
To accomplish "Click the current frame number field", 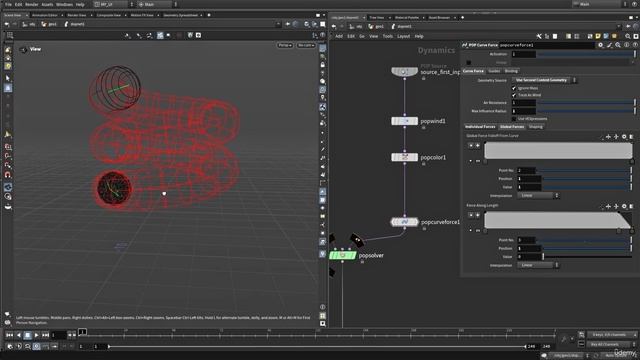I will [x=58, y=335].
